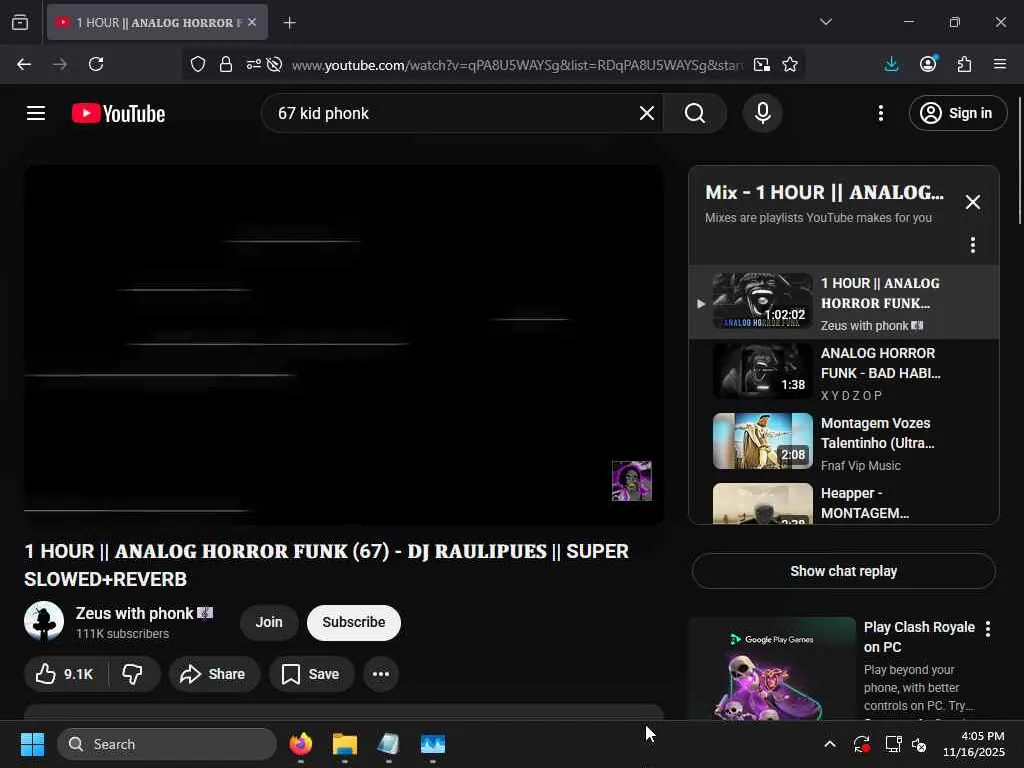The width and height of the screenshot is (1024, 768).
Task: Run search with magnifier button
Action: pos(694,113)
